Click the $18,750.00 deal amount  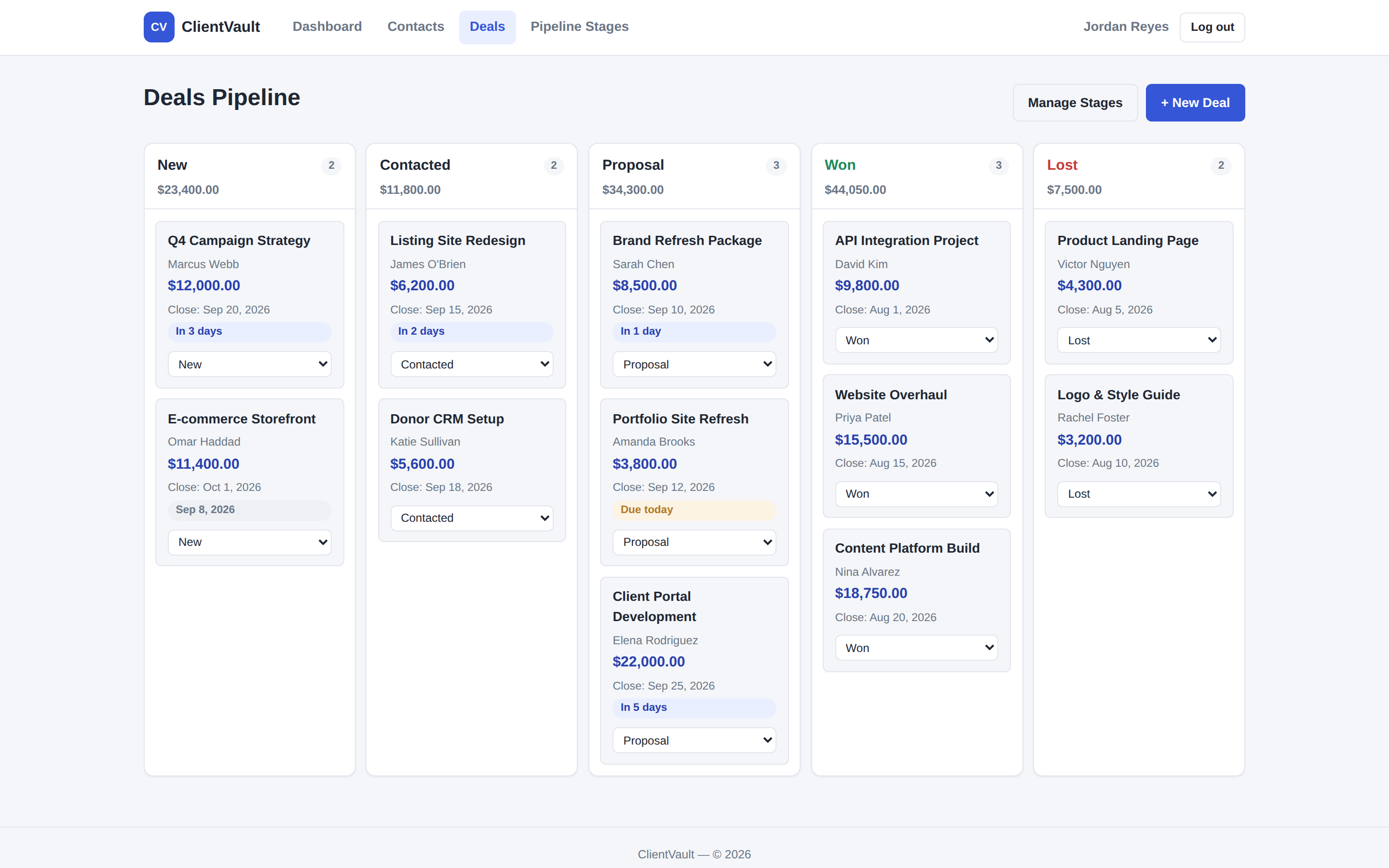click(871, 594)
